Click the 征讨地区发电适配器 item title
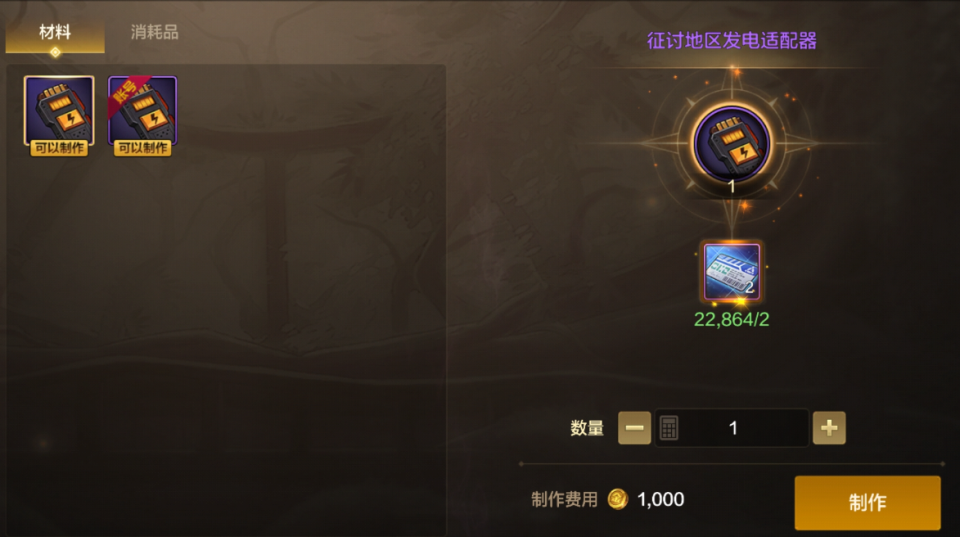The width and height of the screenshot is (960, 537). [x=732, y=40]
